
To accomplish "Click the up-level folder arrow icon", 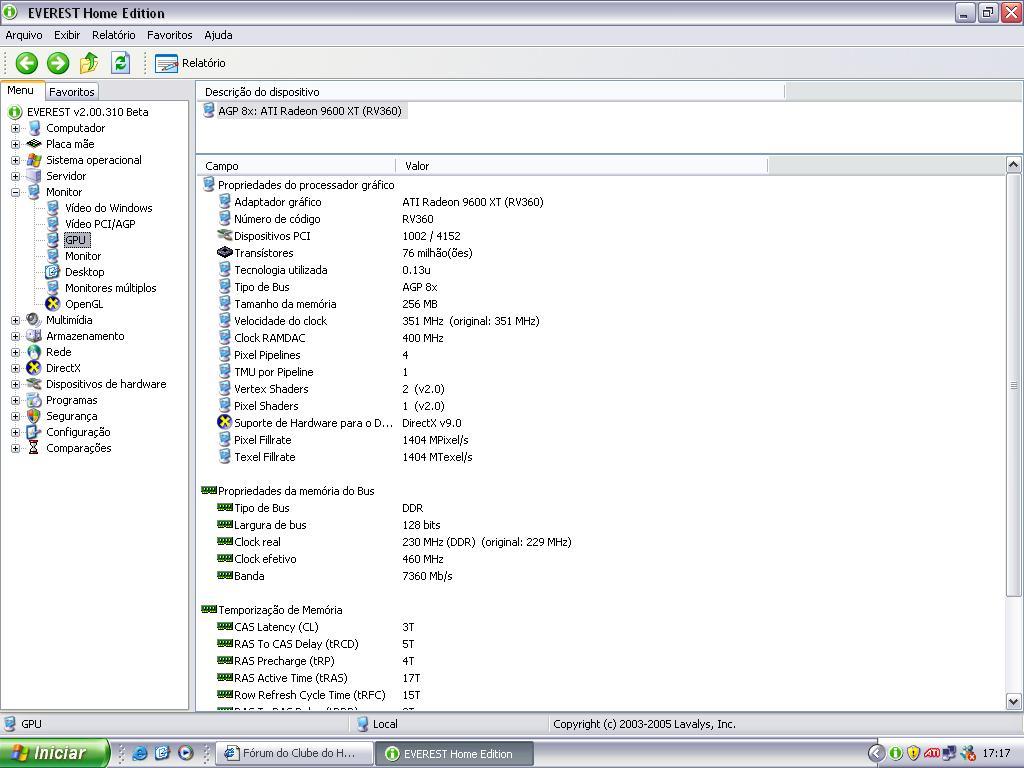I will (89, 63).
